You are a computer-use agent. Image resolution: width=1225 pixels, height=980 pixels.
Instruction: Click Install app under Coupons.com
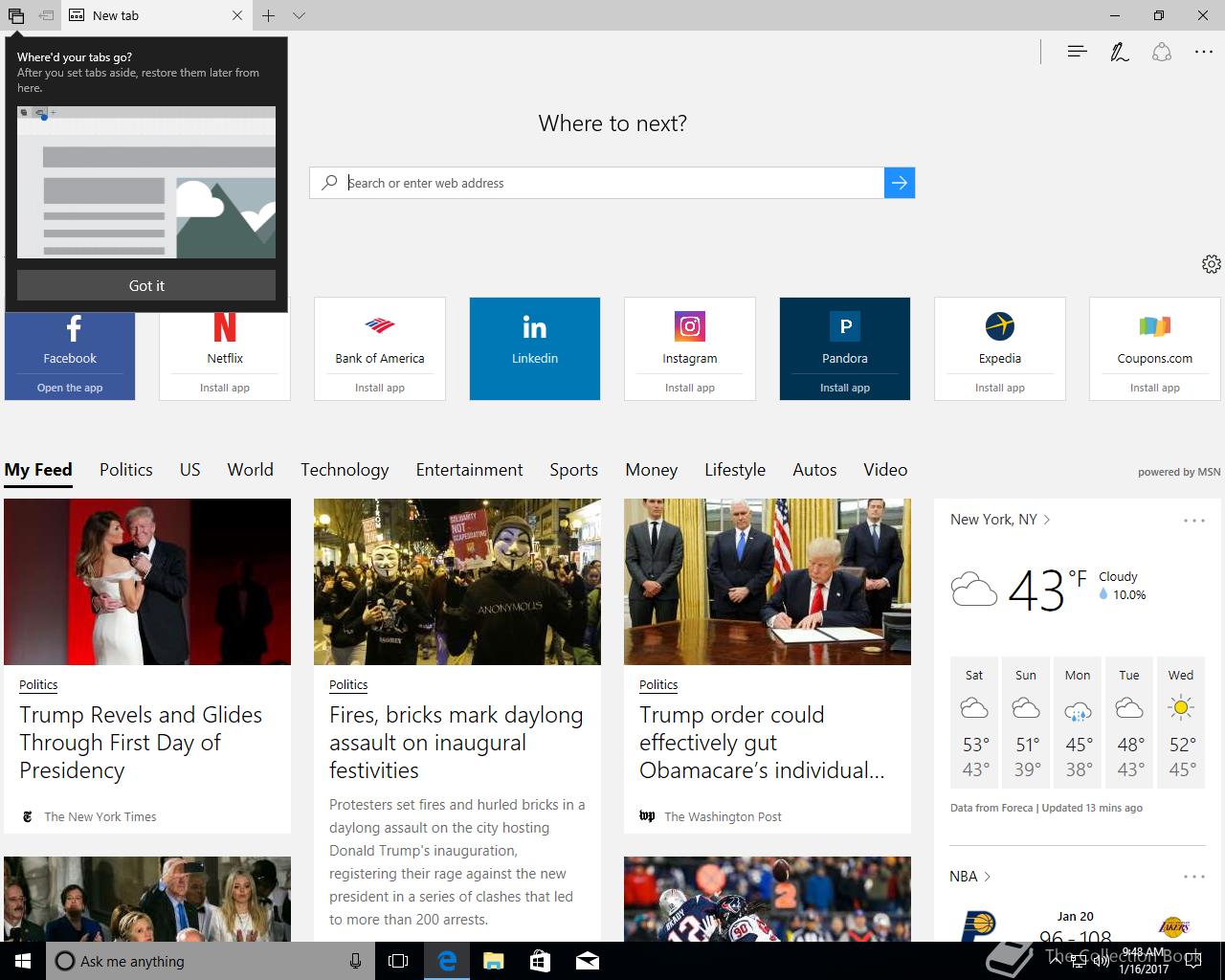tap(1155, 388)
